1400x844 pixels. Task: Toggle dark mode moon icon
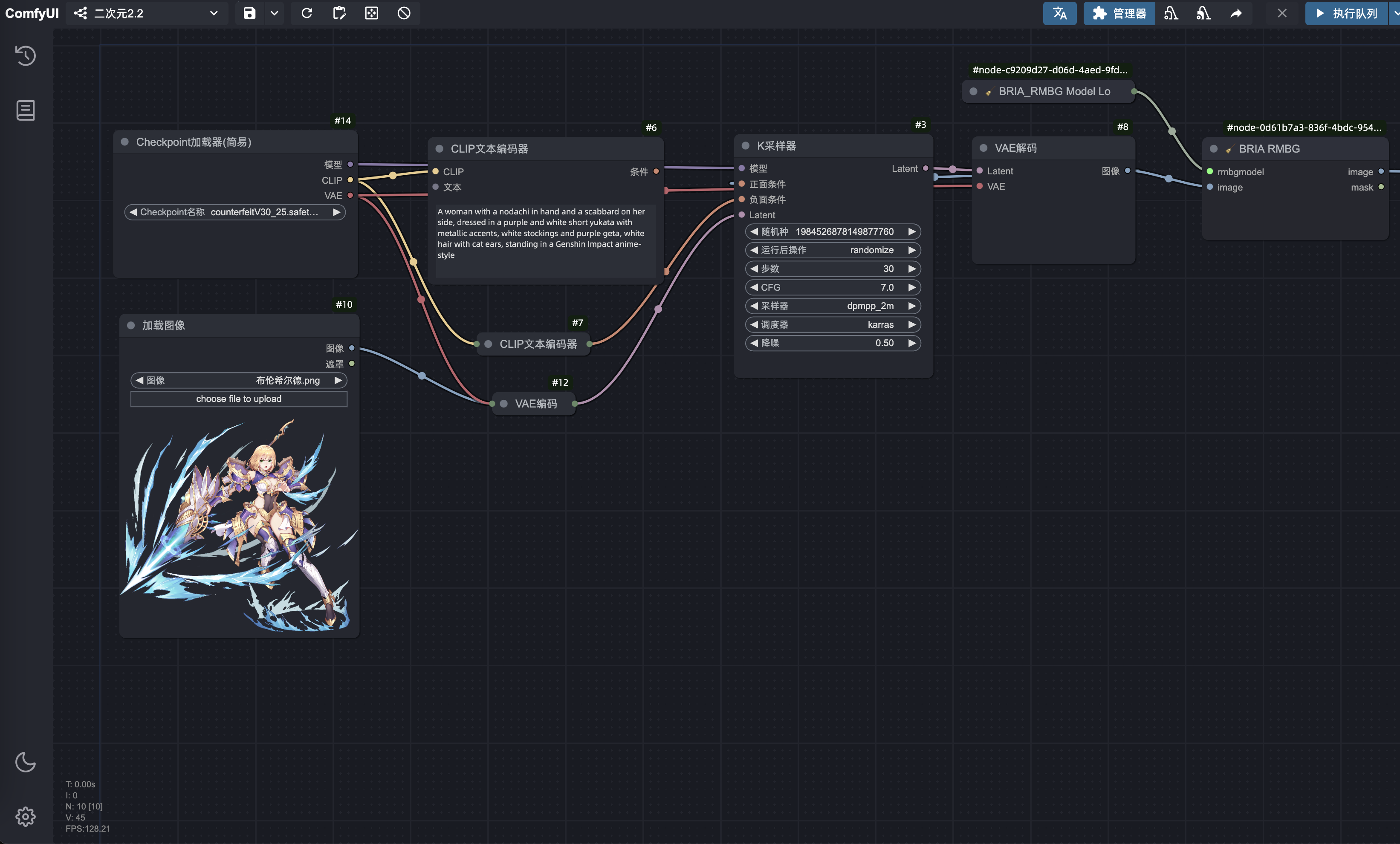[26, 762]
